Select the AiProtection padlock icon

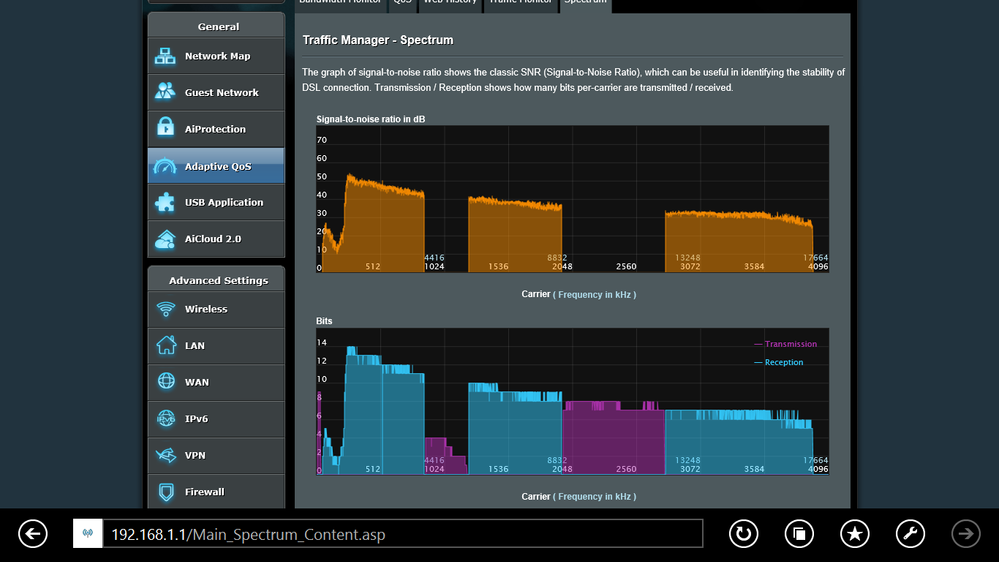pyautogui.click(x=165, y=127)
